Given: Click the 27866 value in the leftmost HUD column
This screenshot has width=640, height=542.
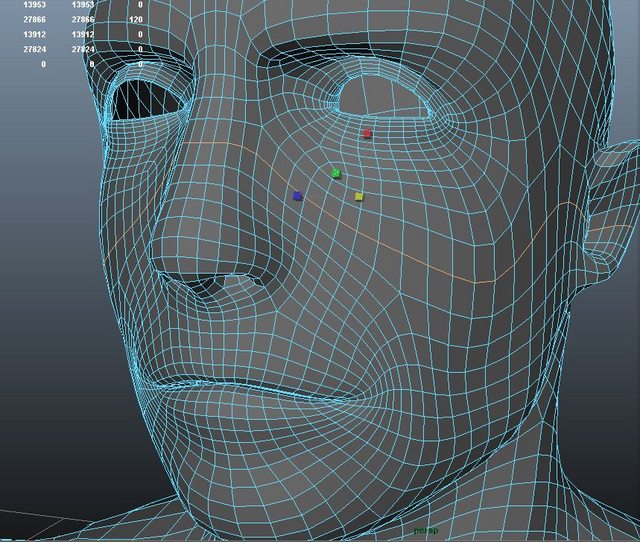Looking at the screenshot, I should pos(34,19).
